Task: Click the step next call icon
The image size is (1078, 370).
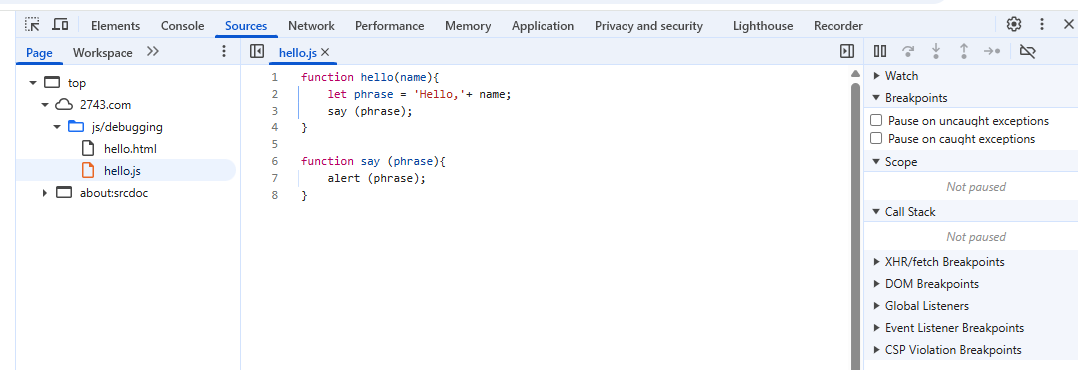Action: (x=992, y=52)
